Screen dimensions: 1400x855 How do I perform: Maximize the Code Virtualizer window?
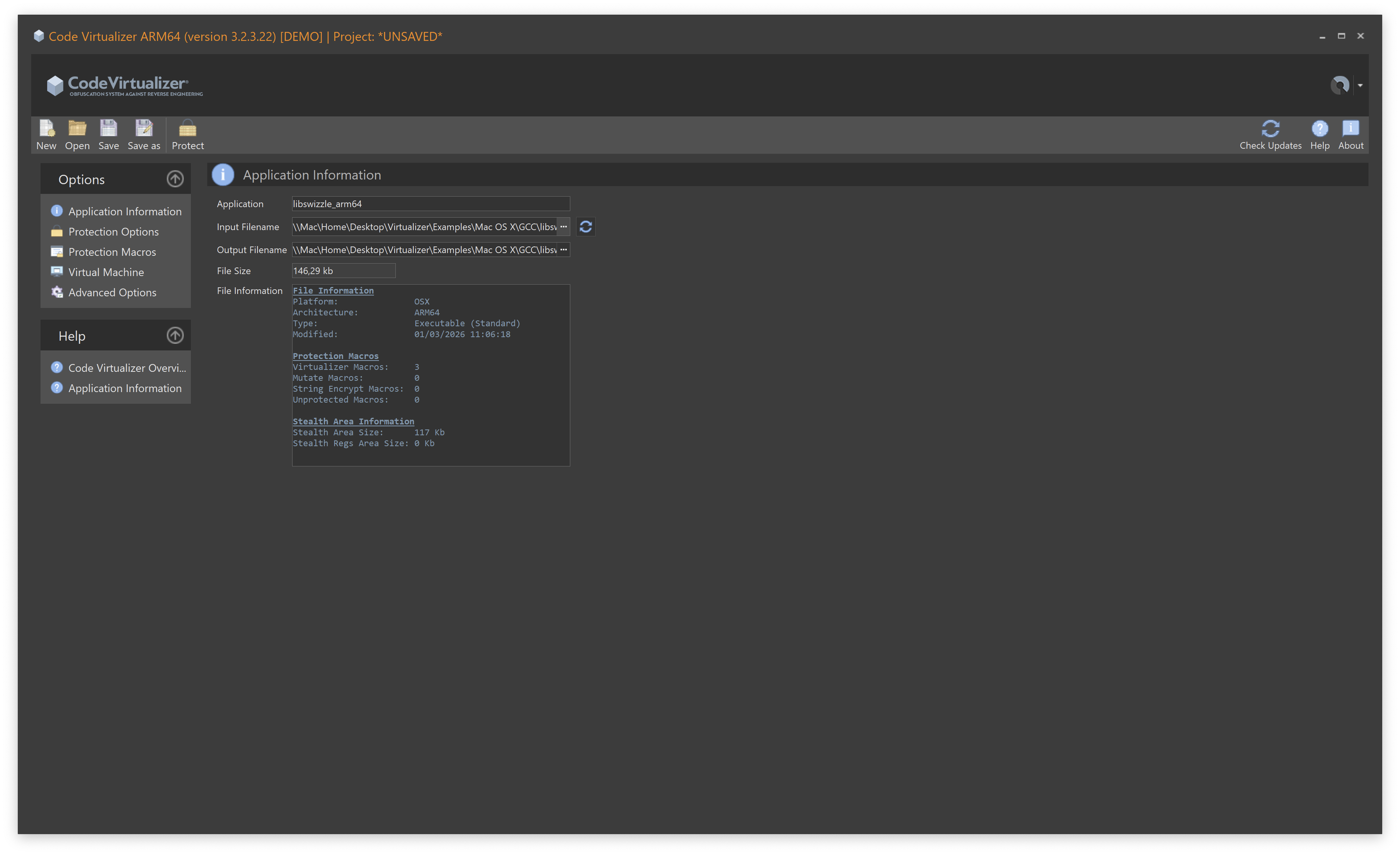[x=1341, y=36]
